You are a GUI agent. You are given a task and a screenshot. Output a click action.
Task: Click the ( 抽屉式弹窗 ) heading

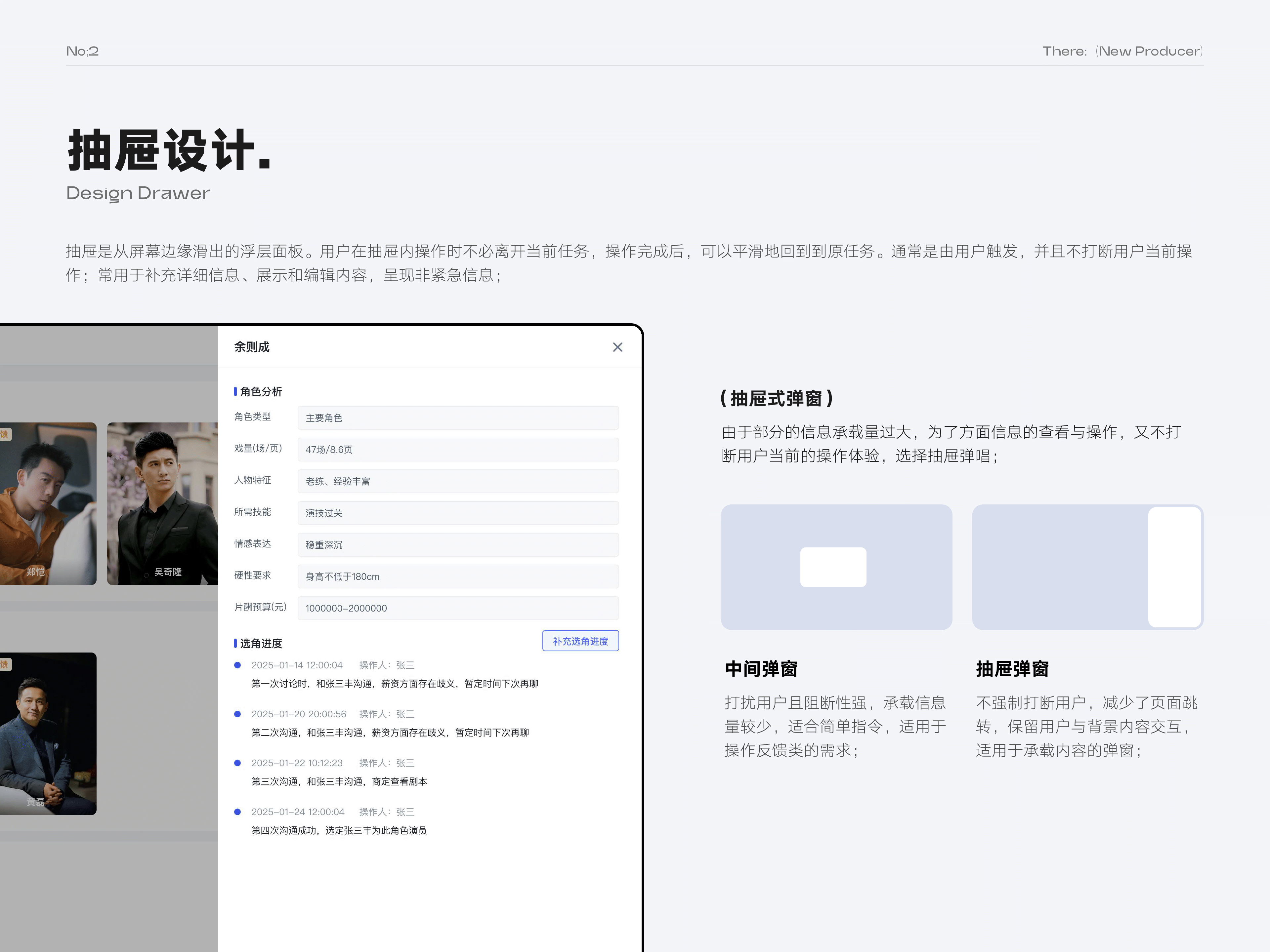coord(777,398)
